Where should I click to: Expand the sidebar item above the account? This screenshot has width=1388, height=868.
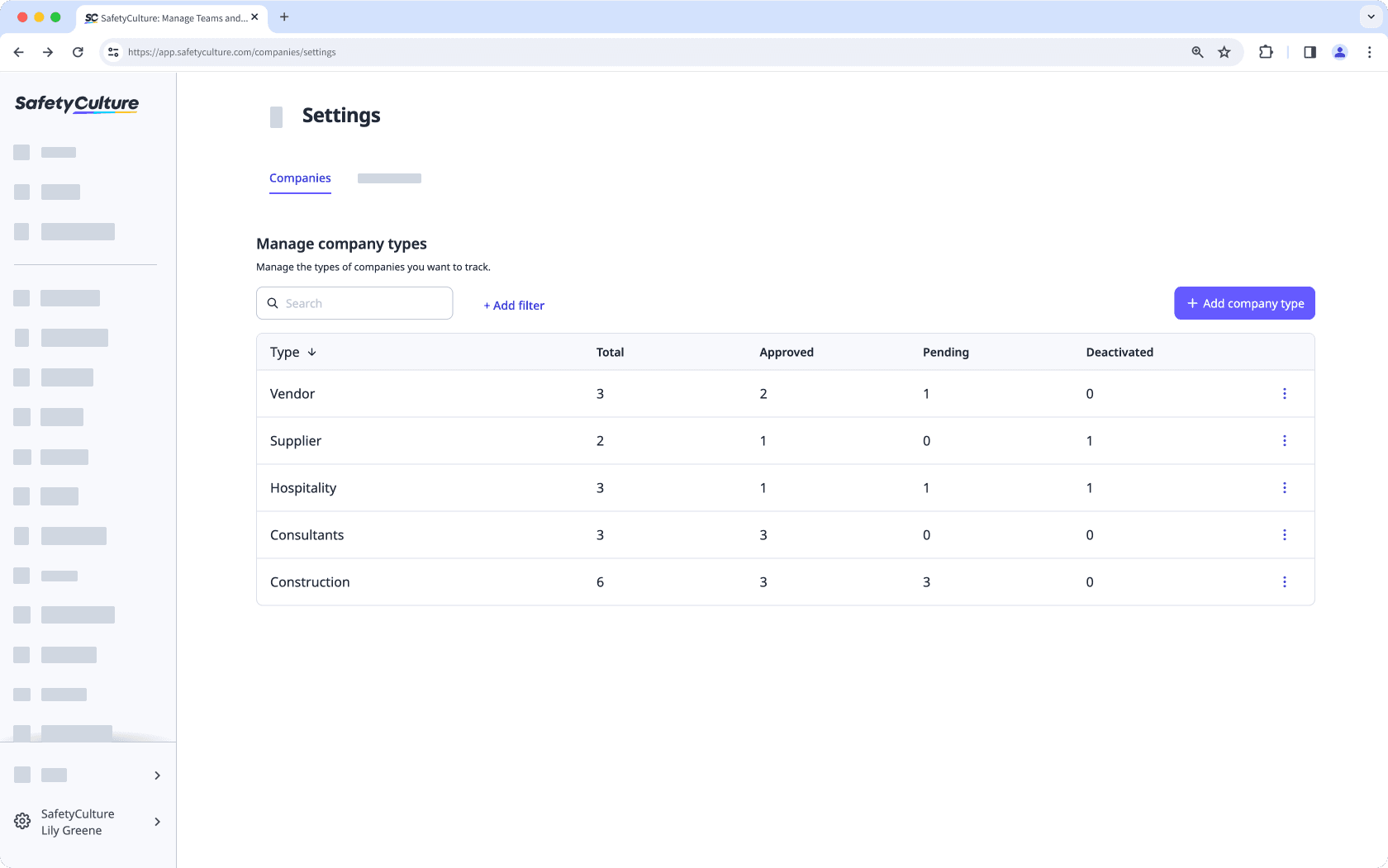(157, 776)
